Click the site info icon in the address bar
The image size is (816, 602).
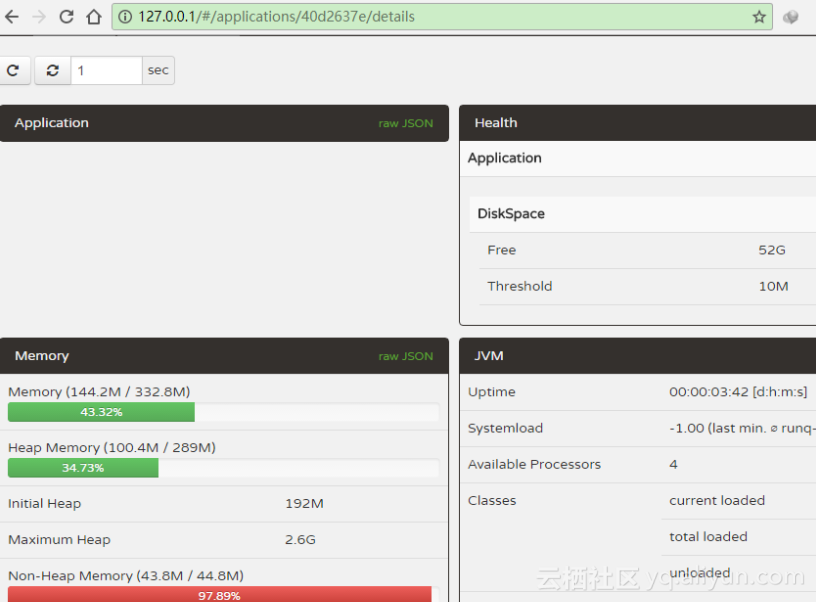point(125,17)
